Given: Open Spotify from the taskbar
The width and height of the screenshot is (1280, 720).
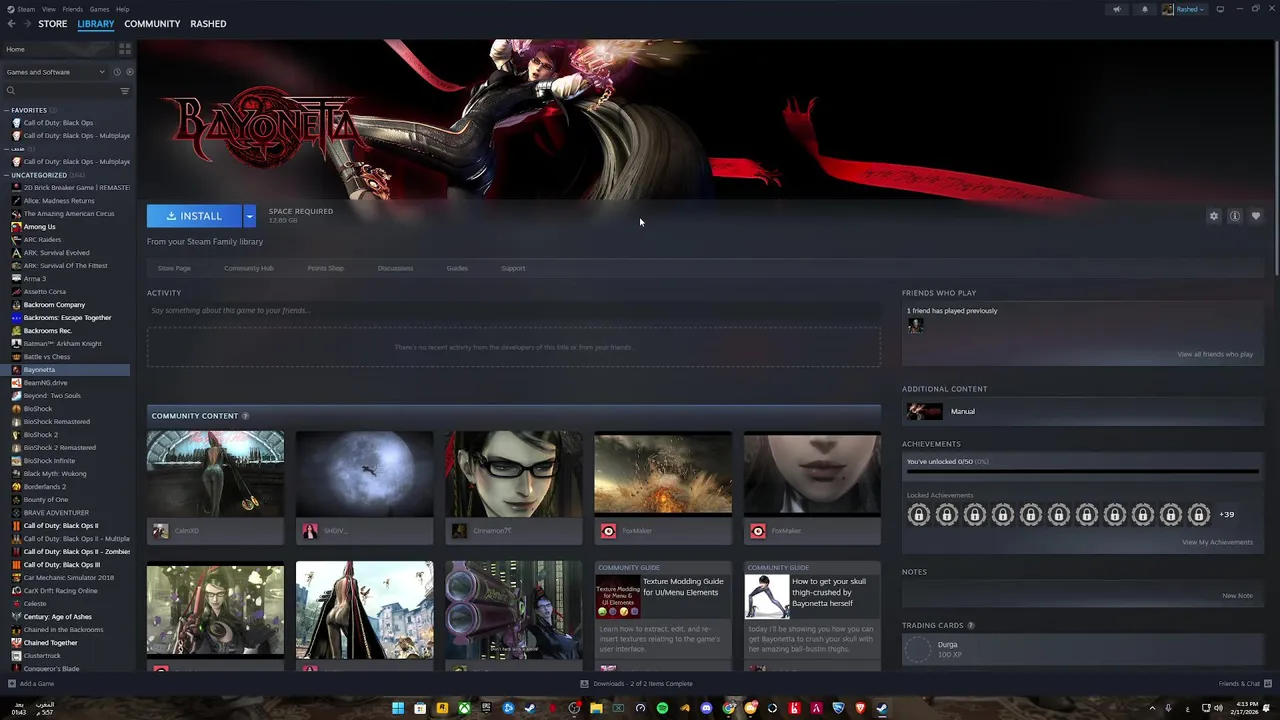Looking at the screenshot, I should (662, 708).
